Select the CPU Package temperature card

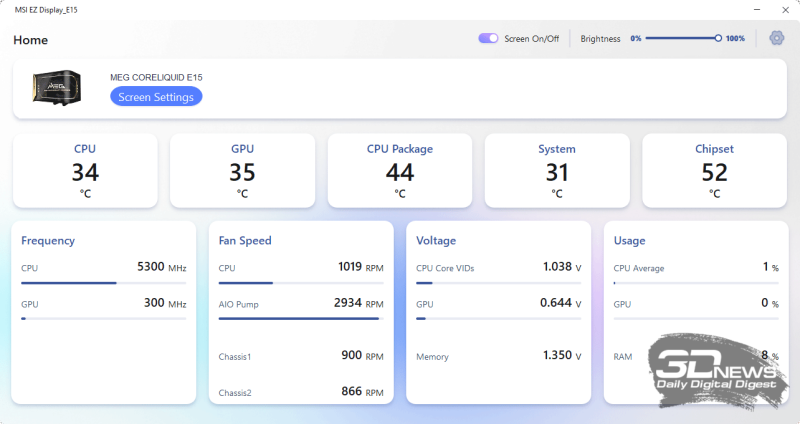[400, 171]
